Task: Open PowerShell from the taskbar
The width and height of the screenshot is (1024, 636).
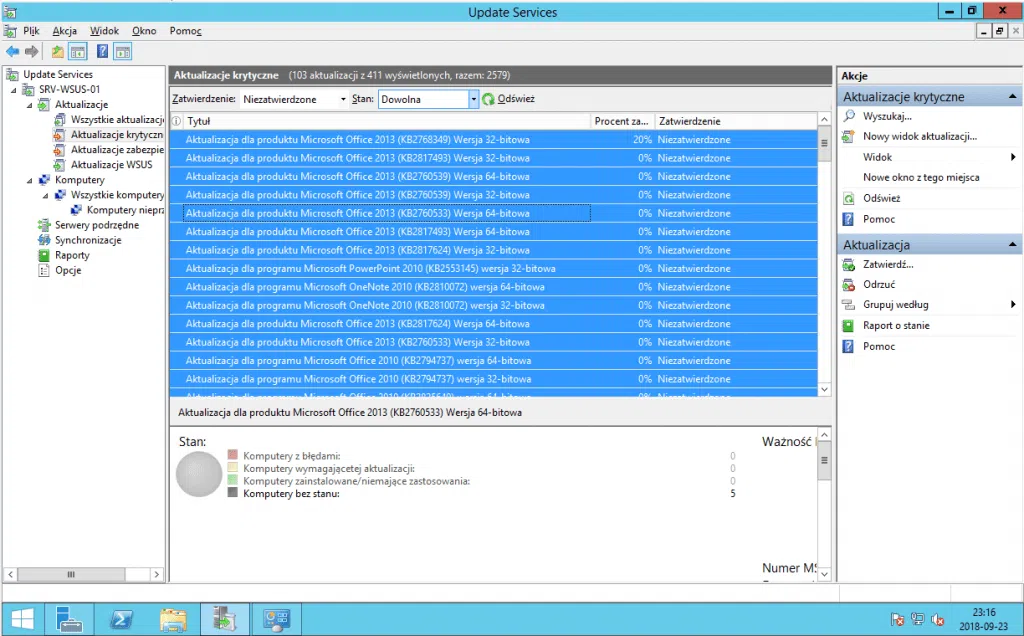Action: [121, 619]
